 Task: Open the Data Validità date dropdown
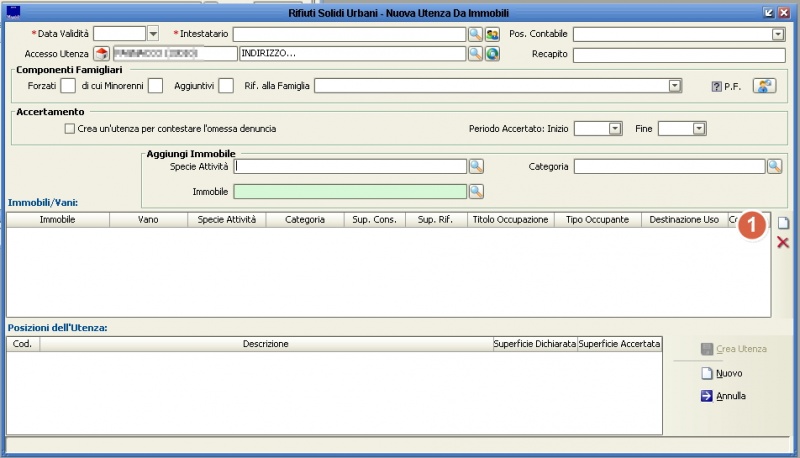pyautogui.click(x=153, y=34)
